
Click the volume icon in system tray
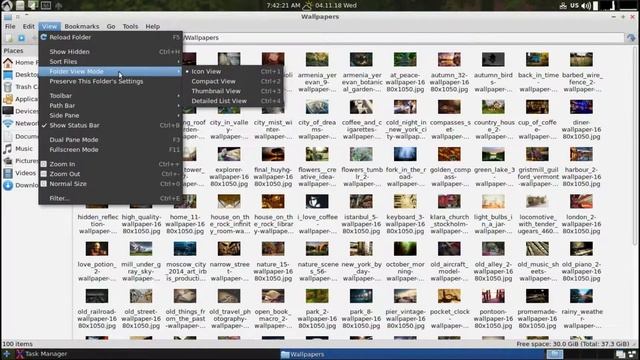point(586,6)
